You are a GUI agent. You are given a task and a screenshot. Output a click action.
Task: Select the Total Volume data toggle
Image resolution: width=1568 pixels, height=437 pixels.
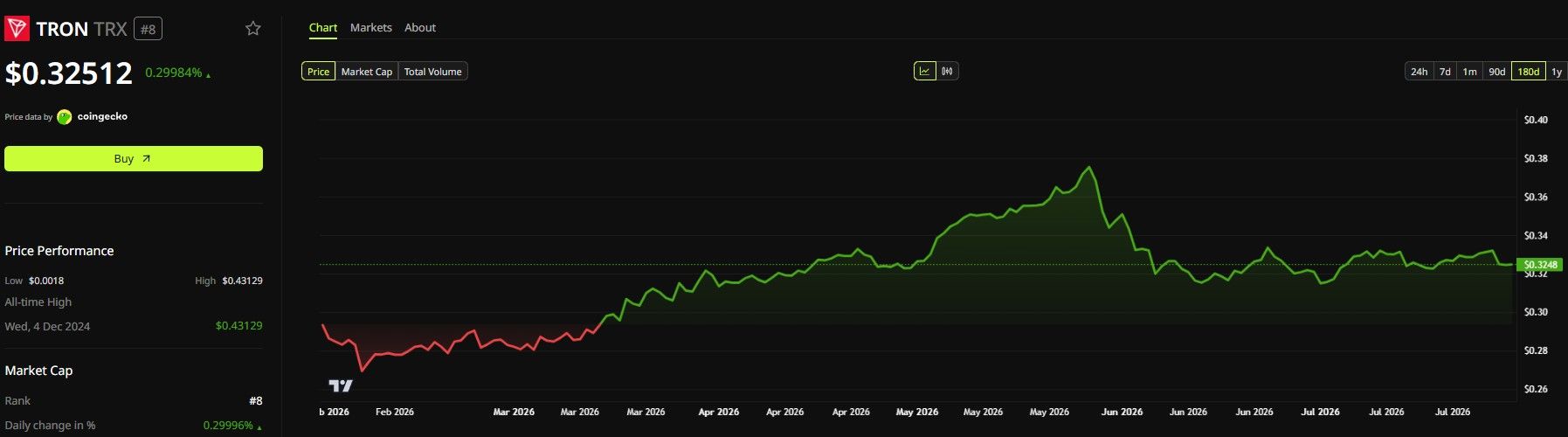click(433, 72)
